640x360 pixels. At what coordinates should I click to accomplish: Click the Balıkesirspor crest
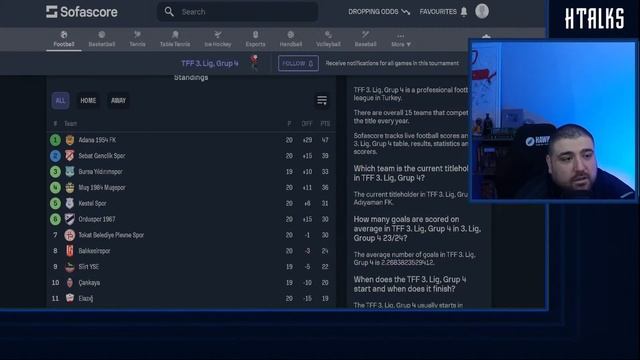[70, 251]
